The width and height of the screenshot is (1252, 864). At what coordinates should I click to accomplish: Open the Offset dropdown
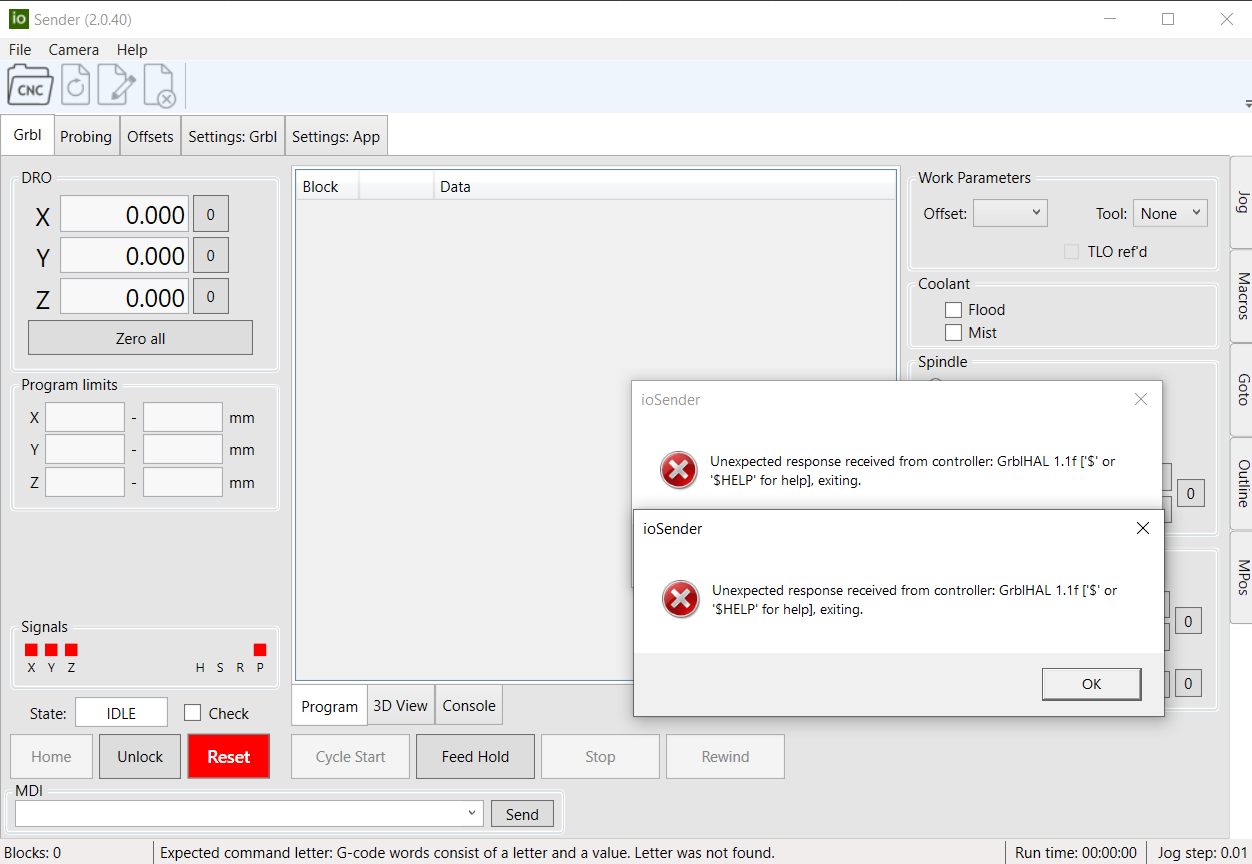pos(1010,213)
